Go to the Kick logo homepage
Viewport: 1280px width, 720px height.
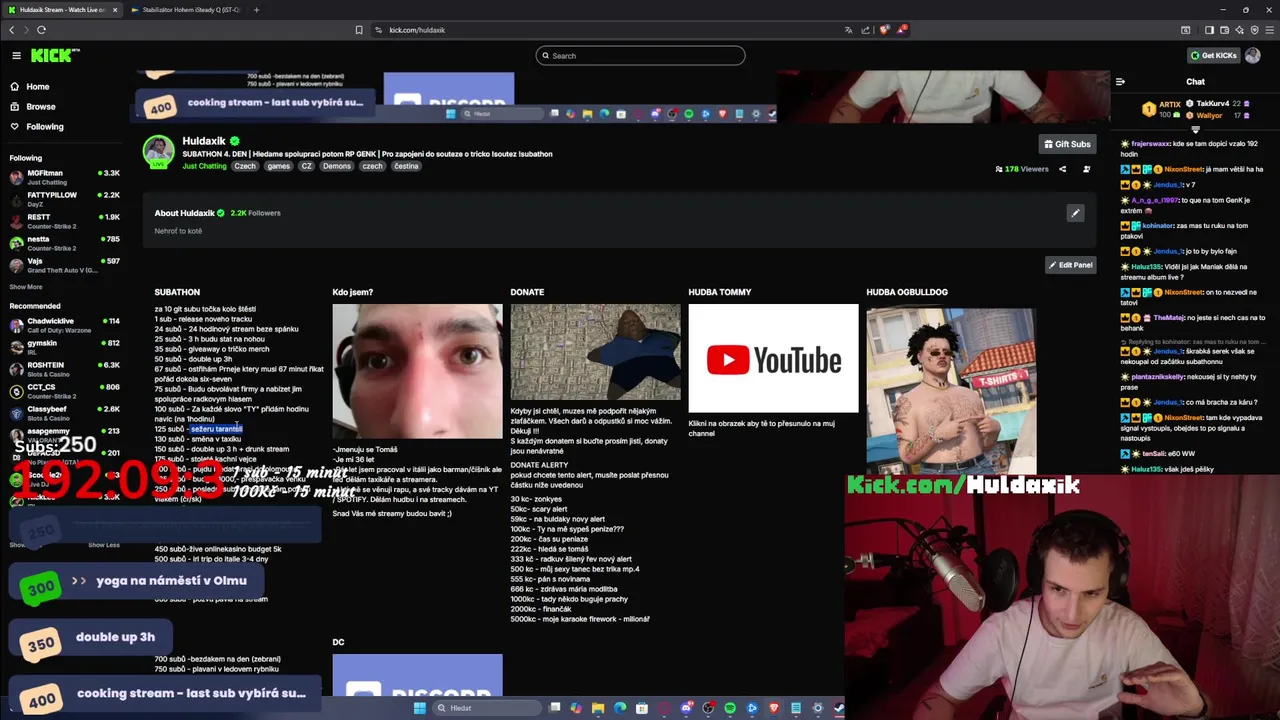click(x=54, y=55)
